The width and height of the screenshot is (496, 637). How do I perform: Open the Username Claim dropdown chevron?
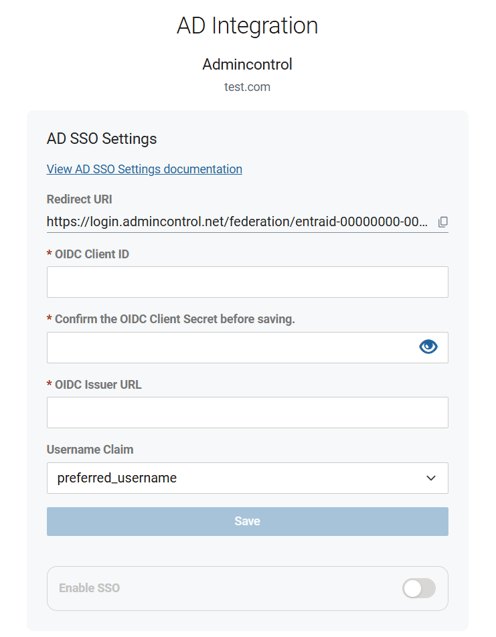pyautogui.click(x=431, y=478)
